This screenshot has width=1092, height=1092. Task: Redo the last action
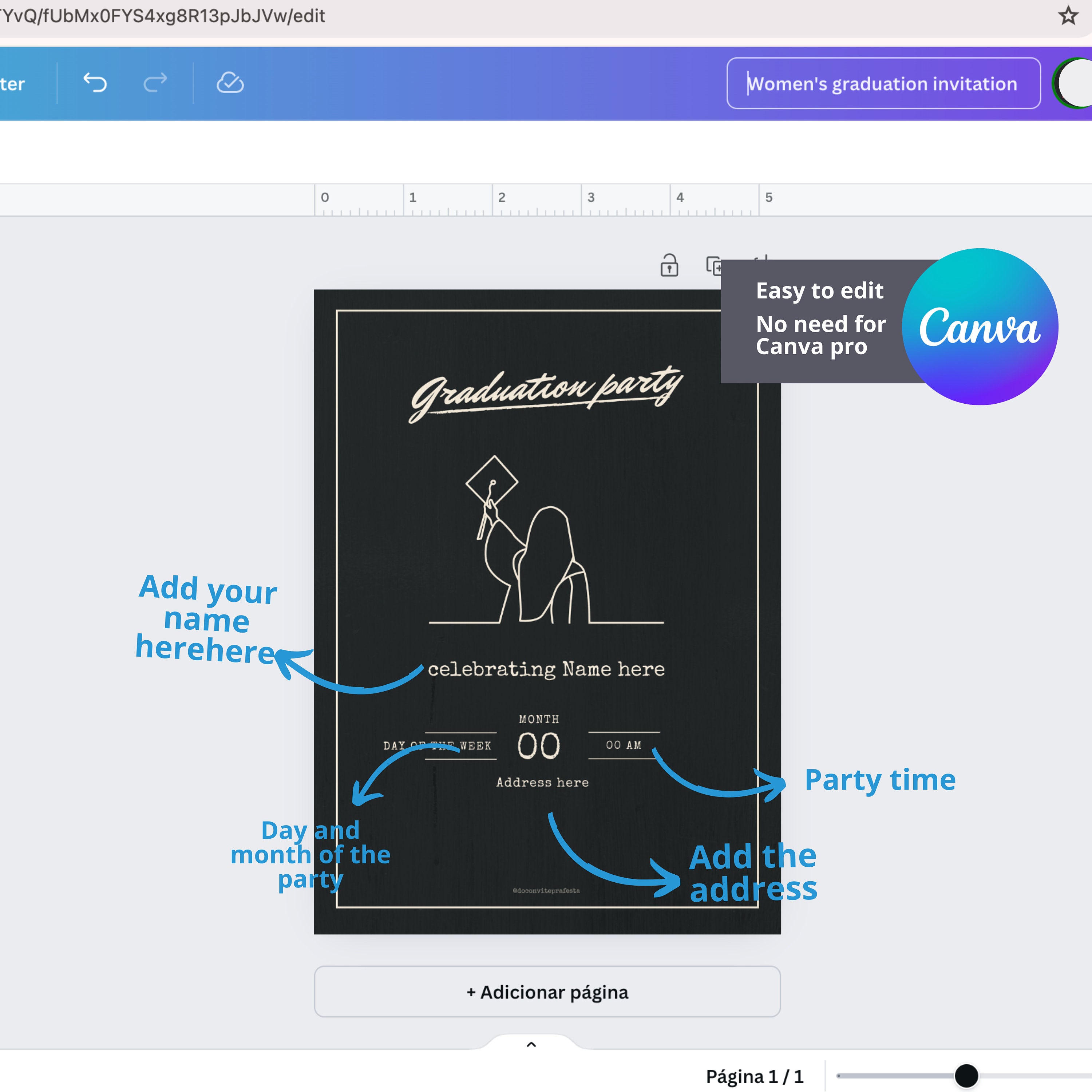point(155,83)
